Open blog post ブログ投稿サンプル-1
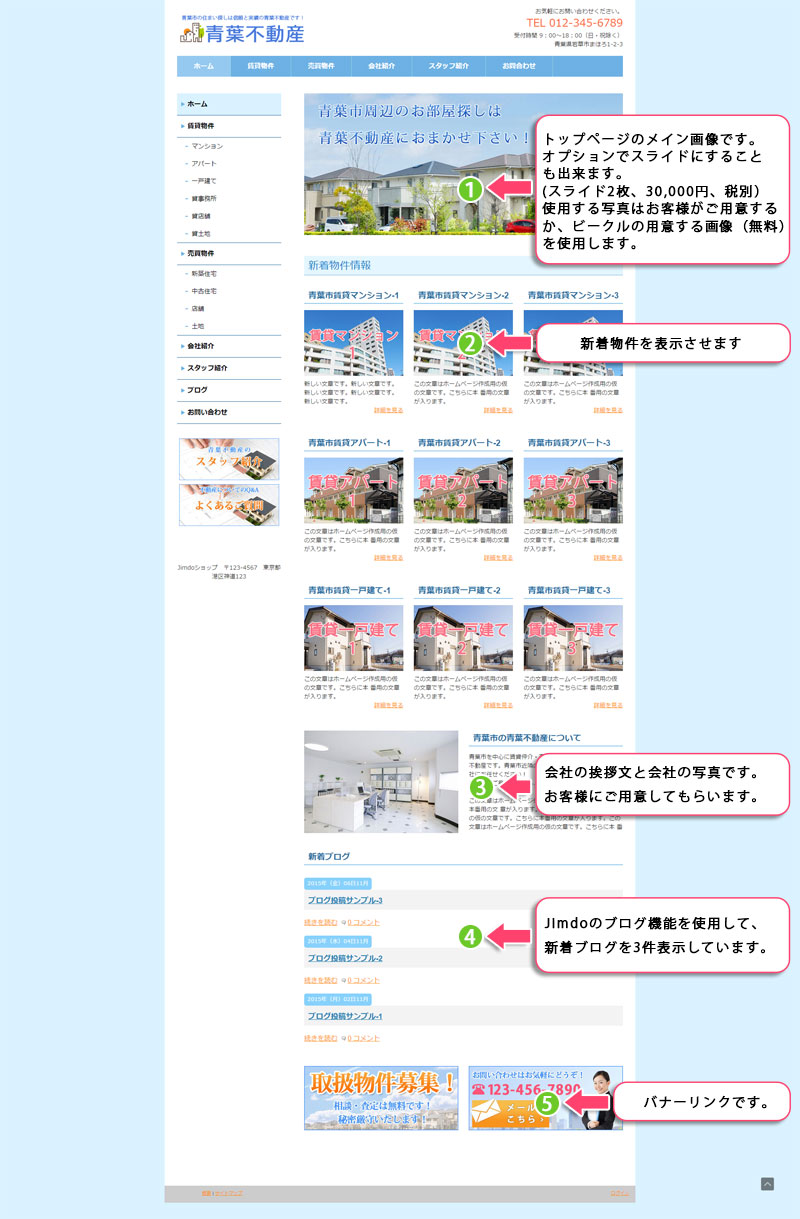800x1219 pixels. point(345,1016)
